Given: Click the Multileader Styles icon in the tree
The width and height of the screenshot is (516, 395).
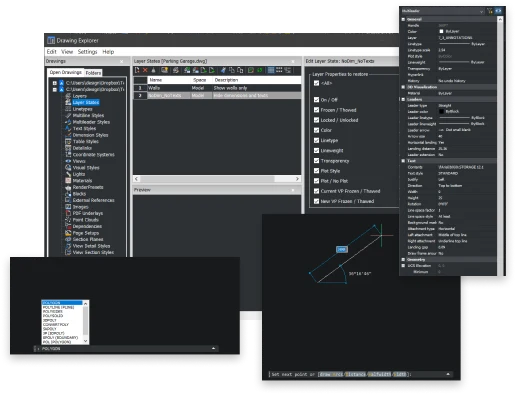Looking at the screenshot, I should pos(68,122).
